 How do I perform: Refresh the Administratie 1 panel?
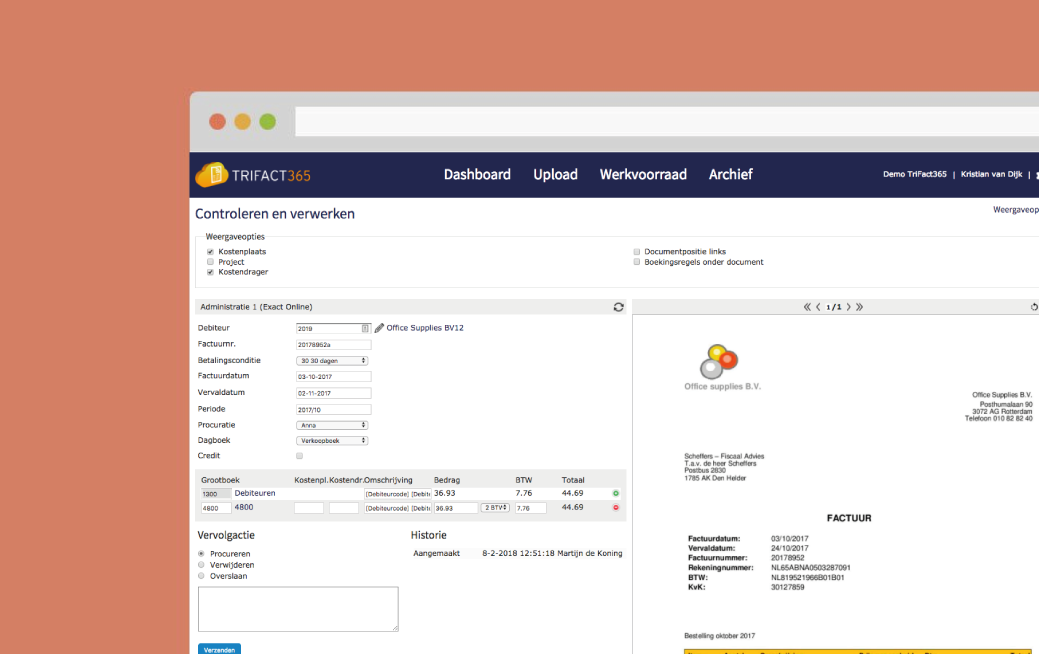coord(618,307)
